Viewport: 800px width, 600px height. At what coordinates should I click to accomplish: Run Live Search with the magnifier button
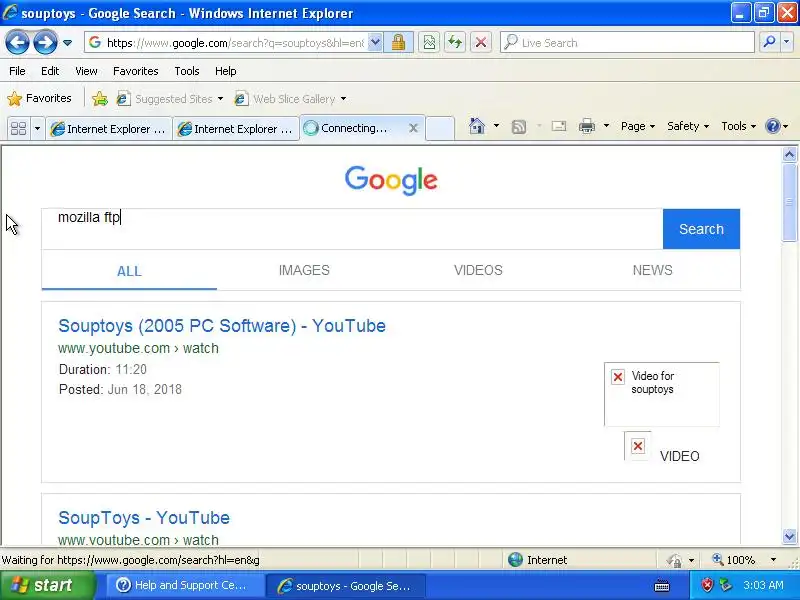769,42
